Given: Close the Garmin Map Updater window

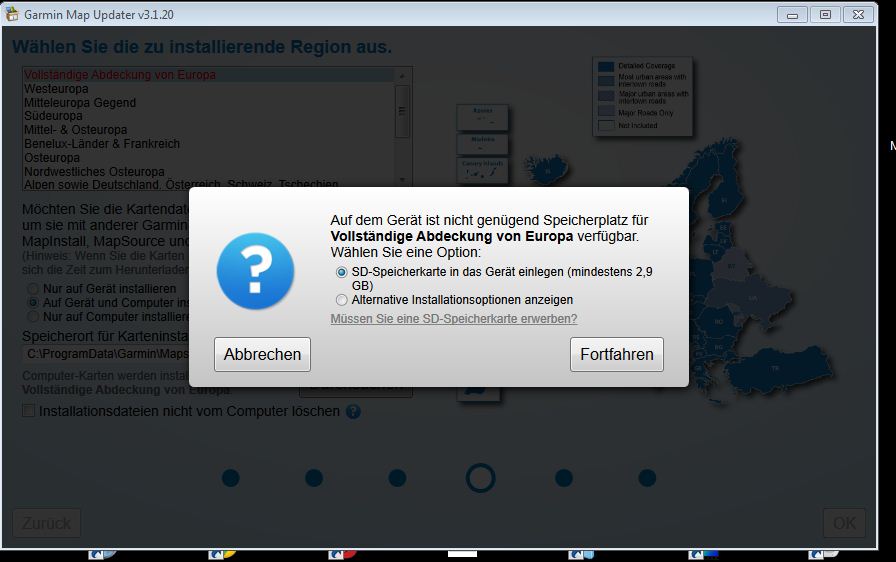Looking at the screenshot, I should [858, 15].
